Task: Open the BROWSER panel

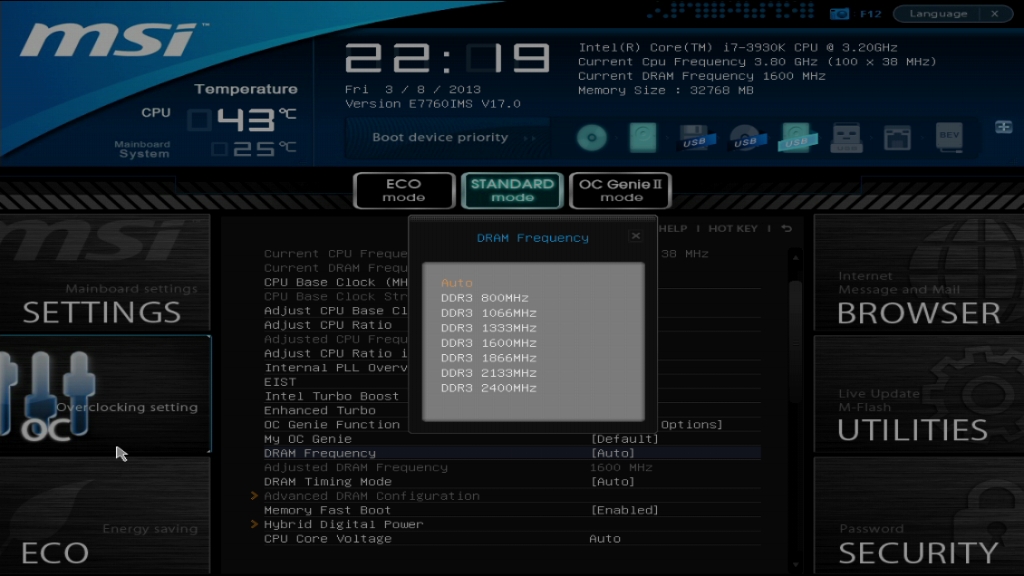Action: (918, 273)
